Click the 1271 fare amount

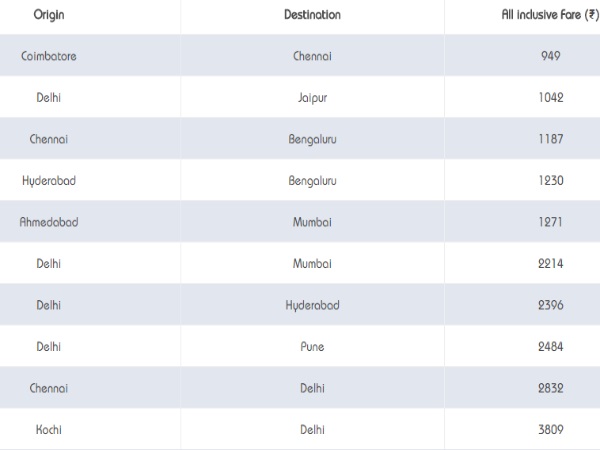550,222
